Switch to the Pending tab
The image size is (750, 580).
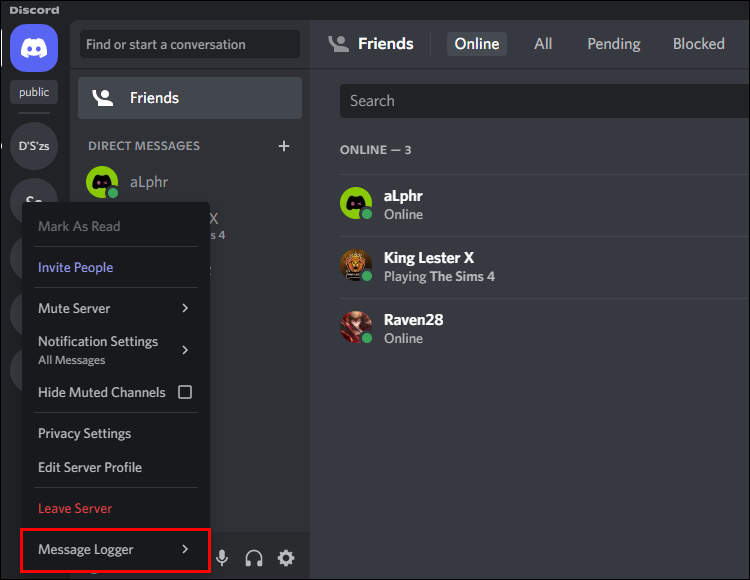point(614,44)
